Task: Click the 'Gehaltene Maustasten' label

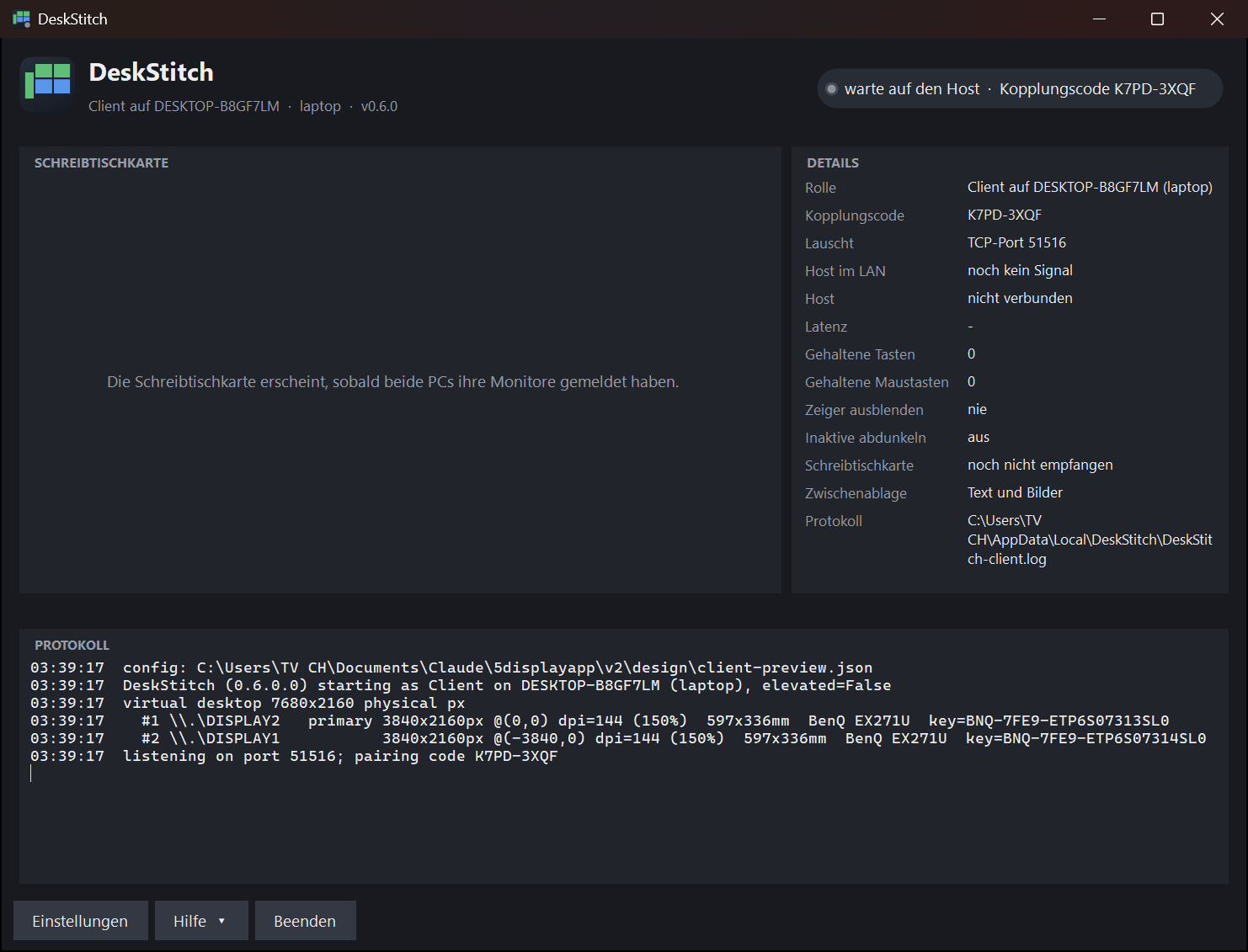Action: point(877,382)
